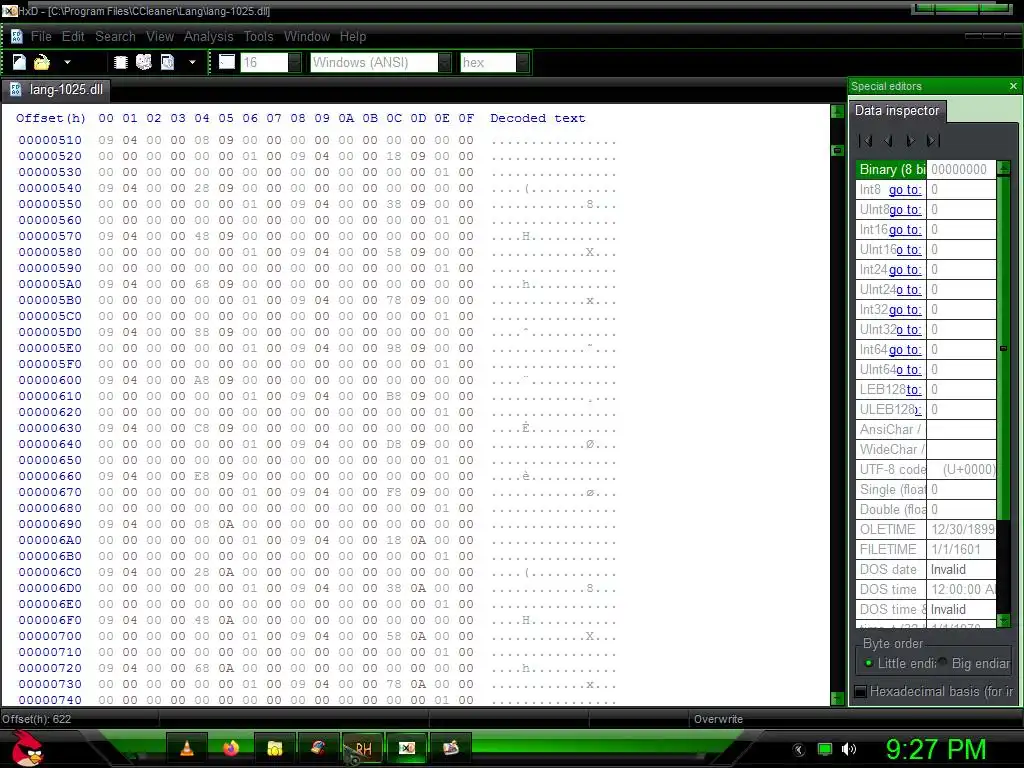Open the Edit menu
The image size is (1024, 768).
[73, 37]
